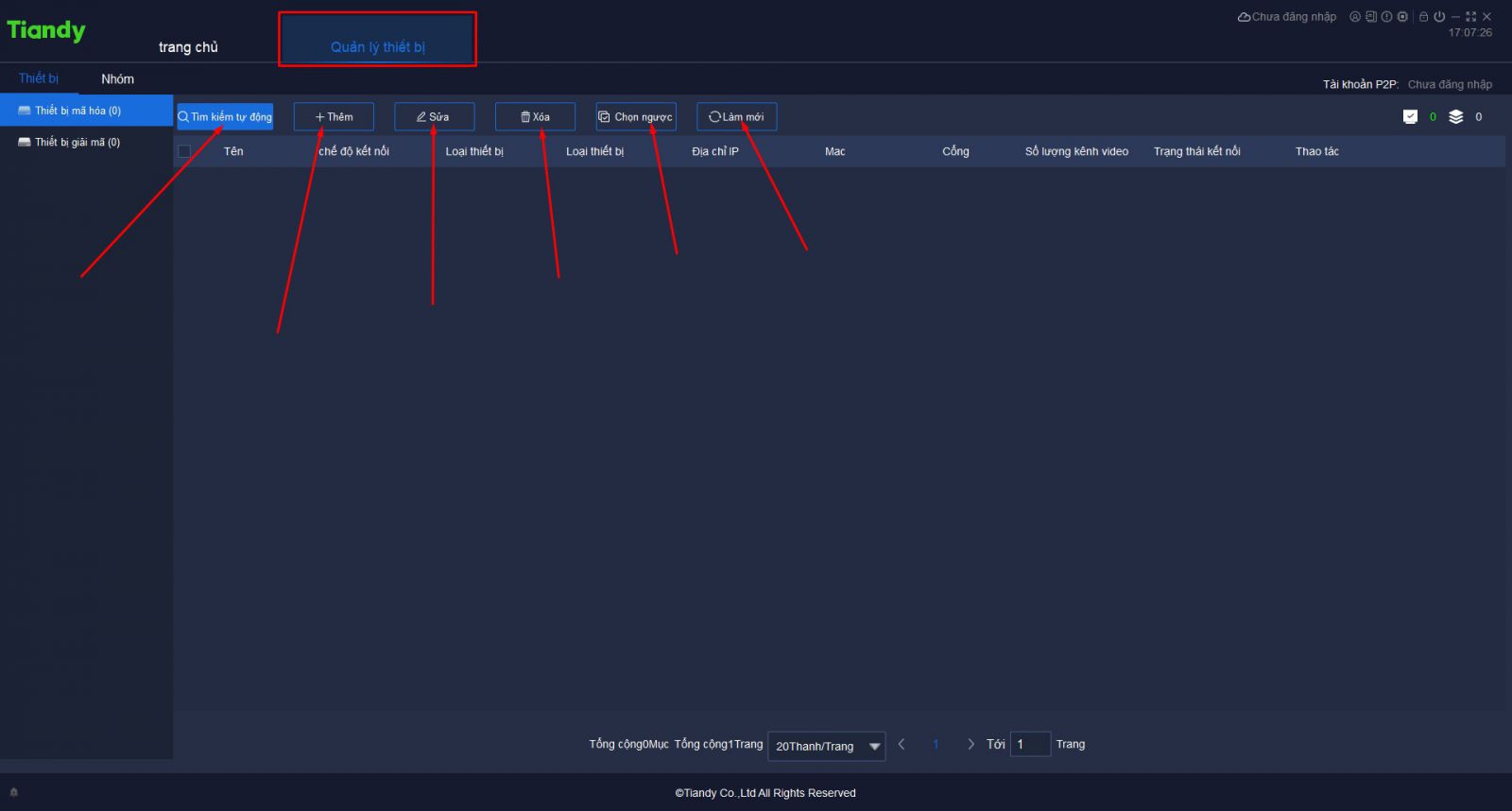Click the padlock lock icon
Image resolution: width=1512 pixels, height=811 pixels.
click(x=1423, y=17)
